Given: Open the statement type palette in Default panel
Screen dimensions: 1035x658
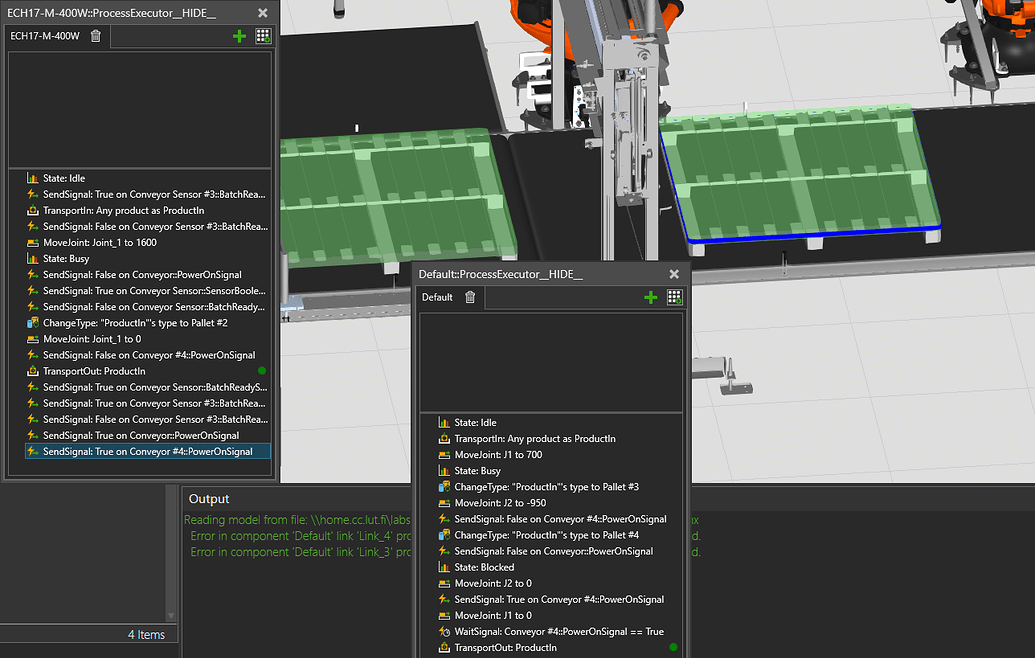Looking at the screenshot, I should pos(674,297).
